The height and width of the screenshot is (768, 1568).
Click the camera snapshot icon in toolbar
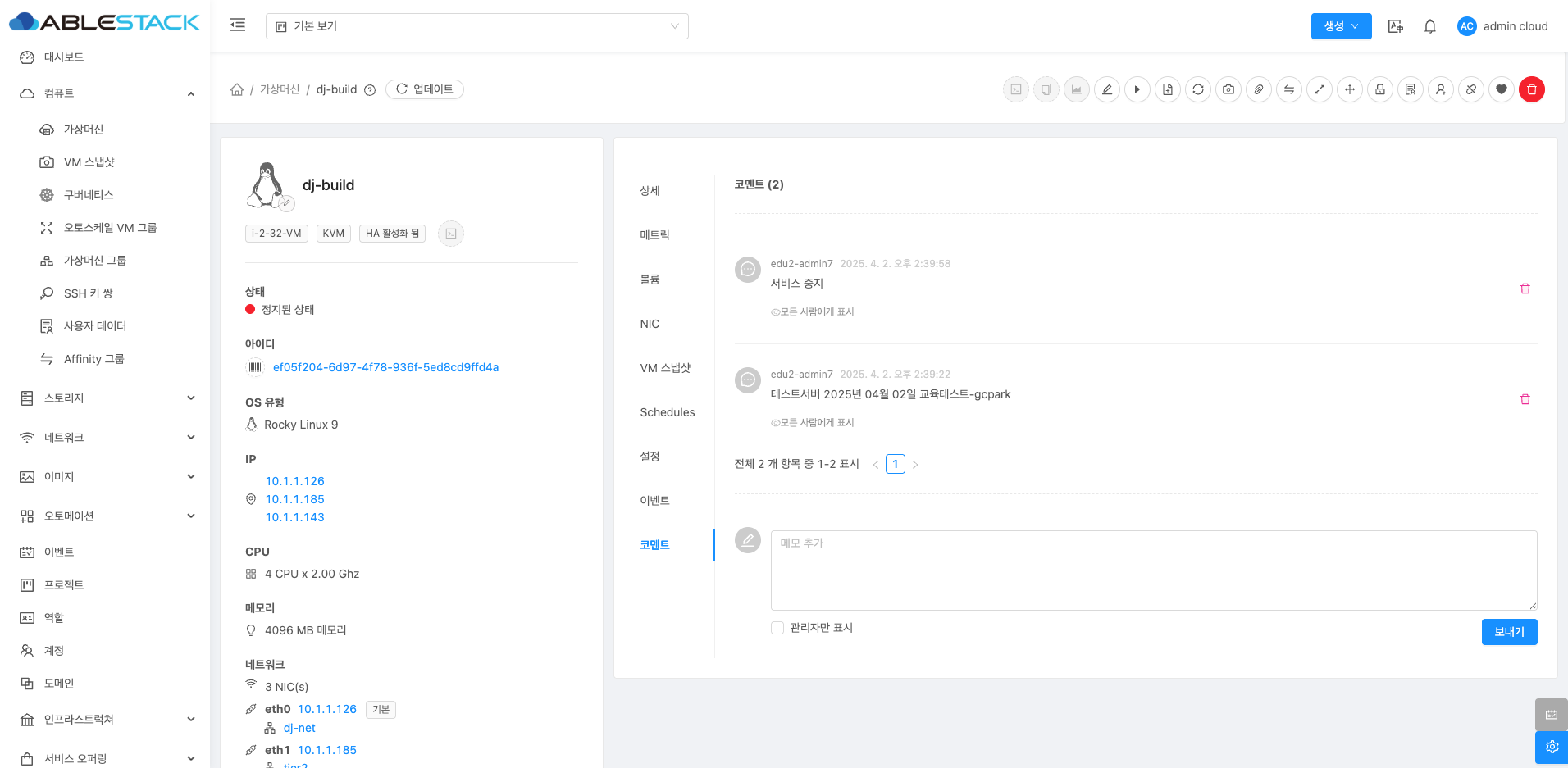coord(1228,89)
